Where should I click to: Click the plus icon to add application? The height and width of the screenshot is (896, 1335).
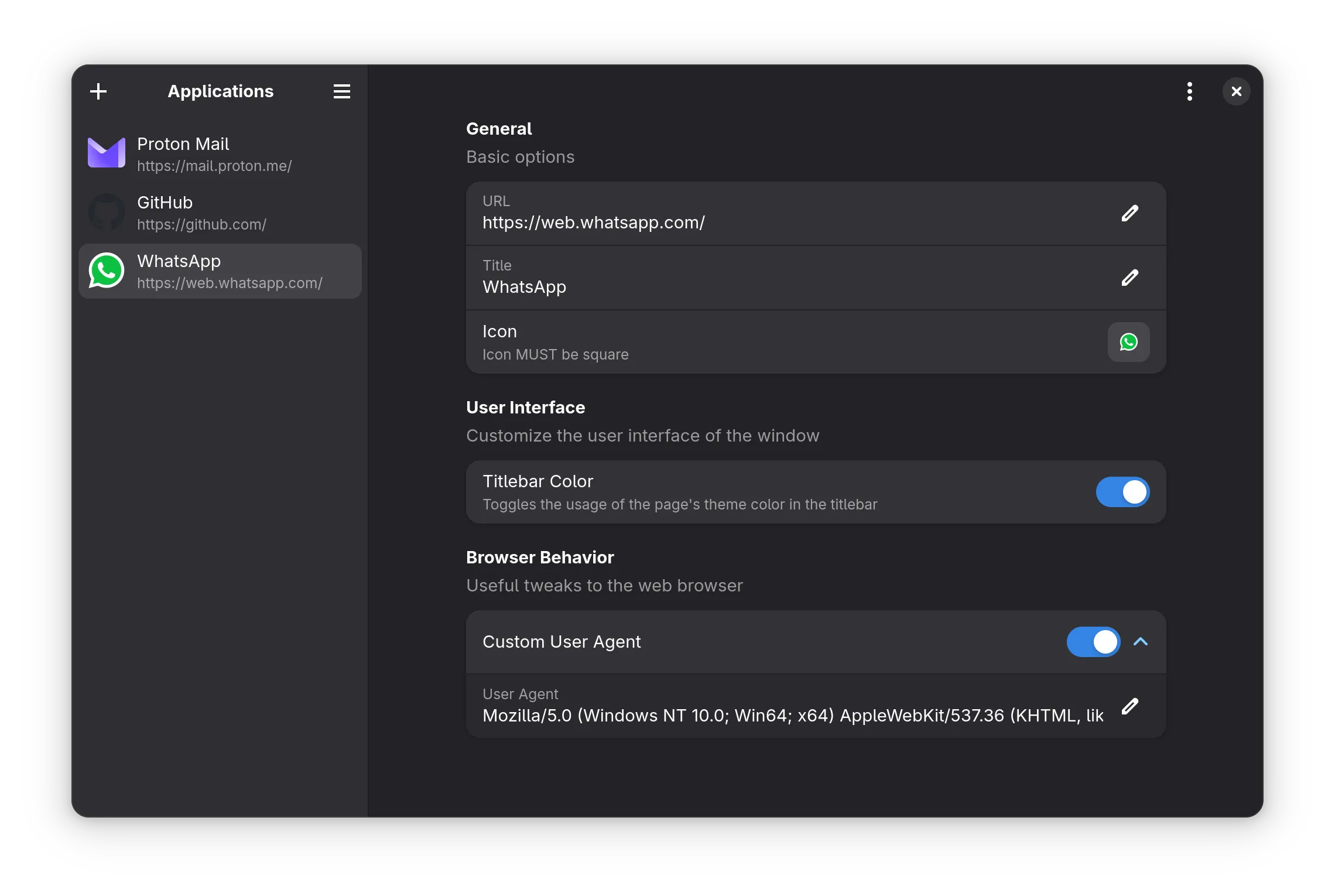tap(98, 91)
